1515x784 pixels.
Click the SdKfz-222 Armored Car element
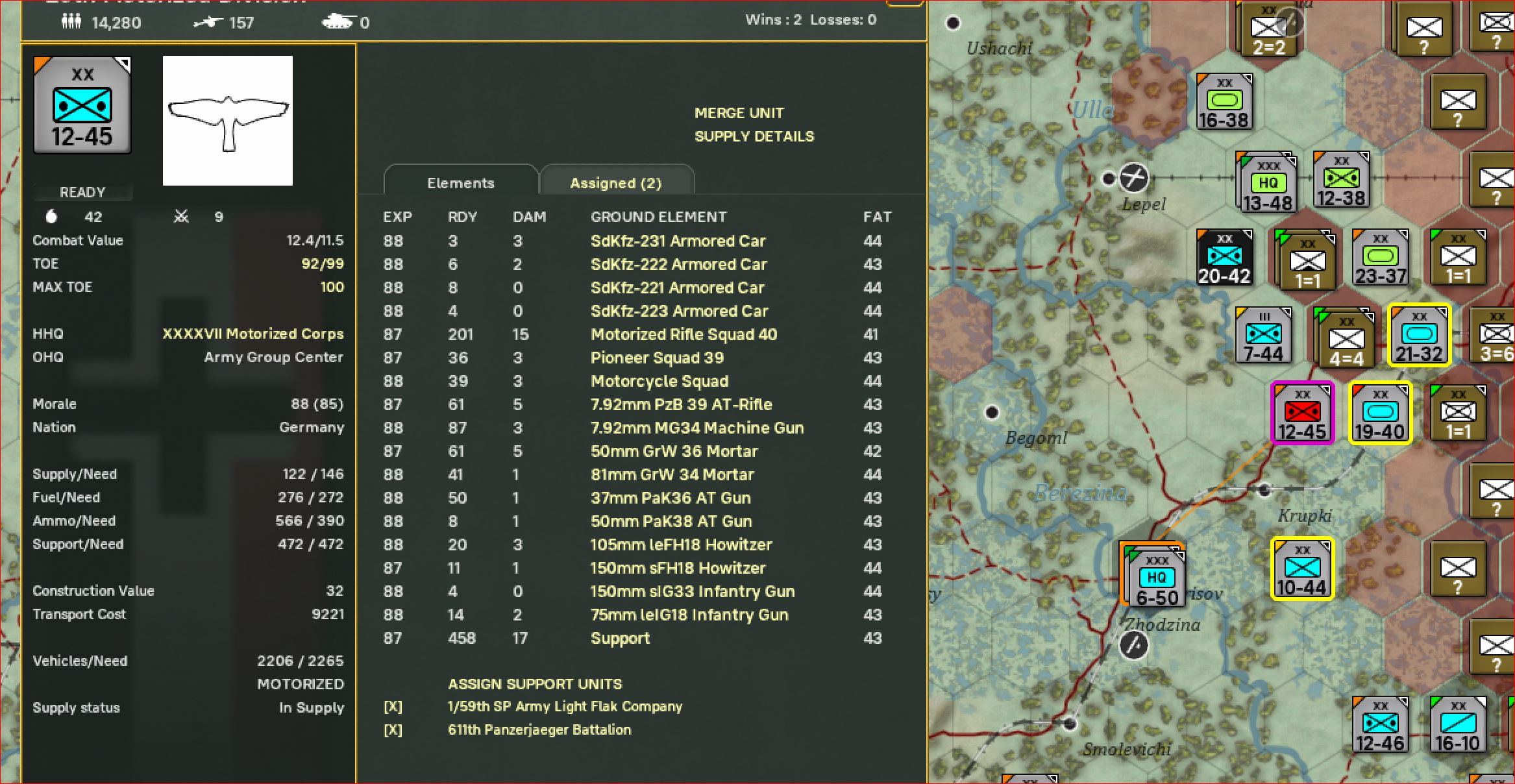click(x=679, y=264)
